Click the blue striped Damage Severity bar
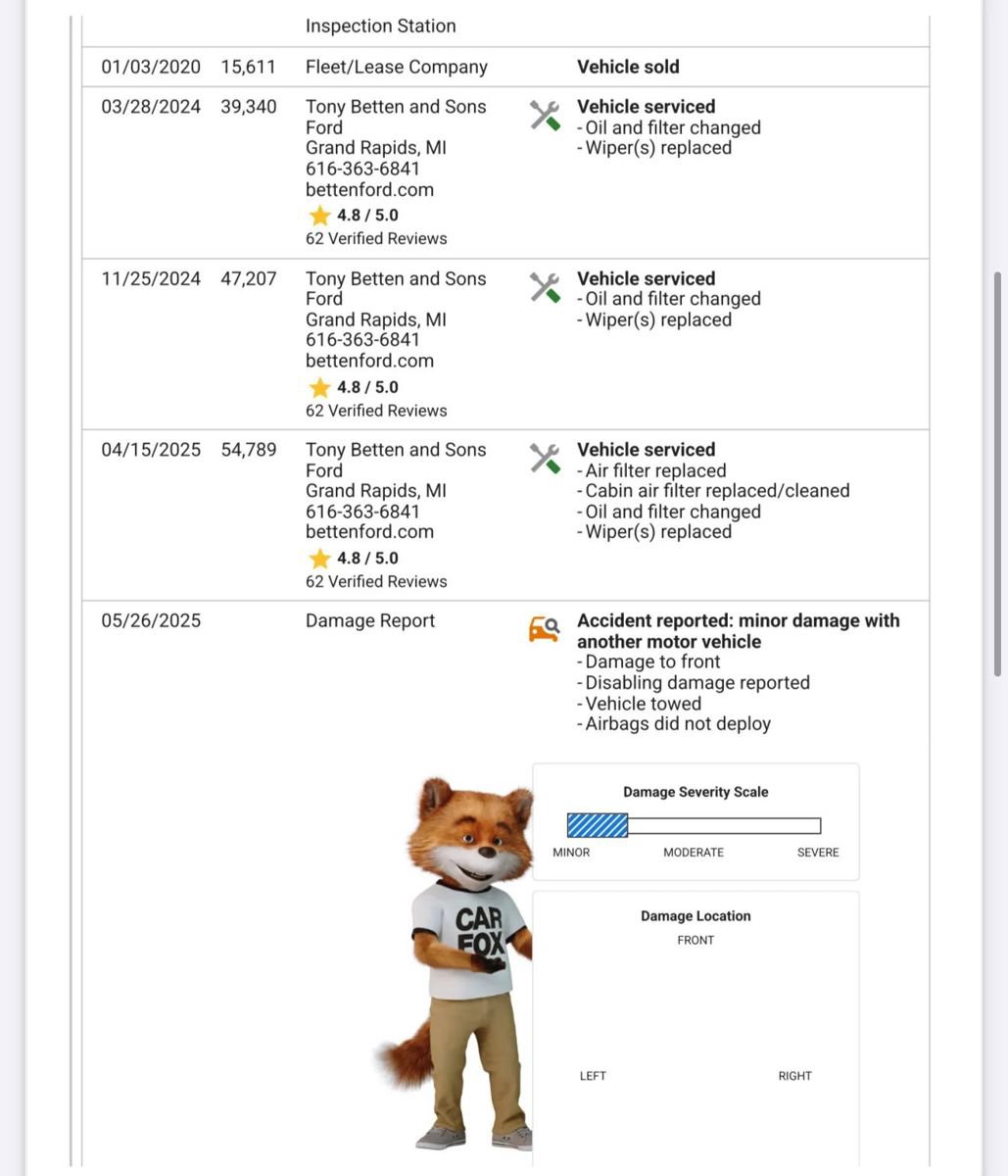 click(598, 825)
